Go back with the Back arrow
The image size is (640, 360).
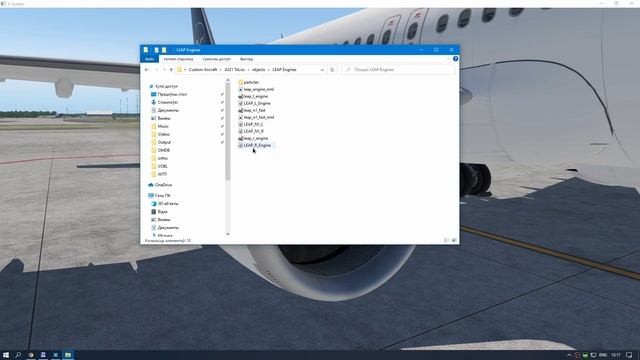[x=147, y=70]
